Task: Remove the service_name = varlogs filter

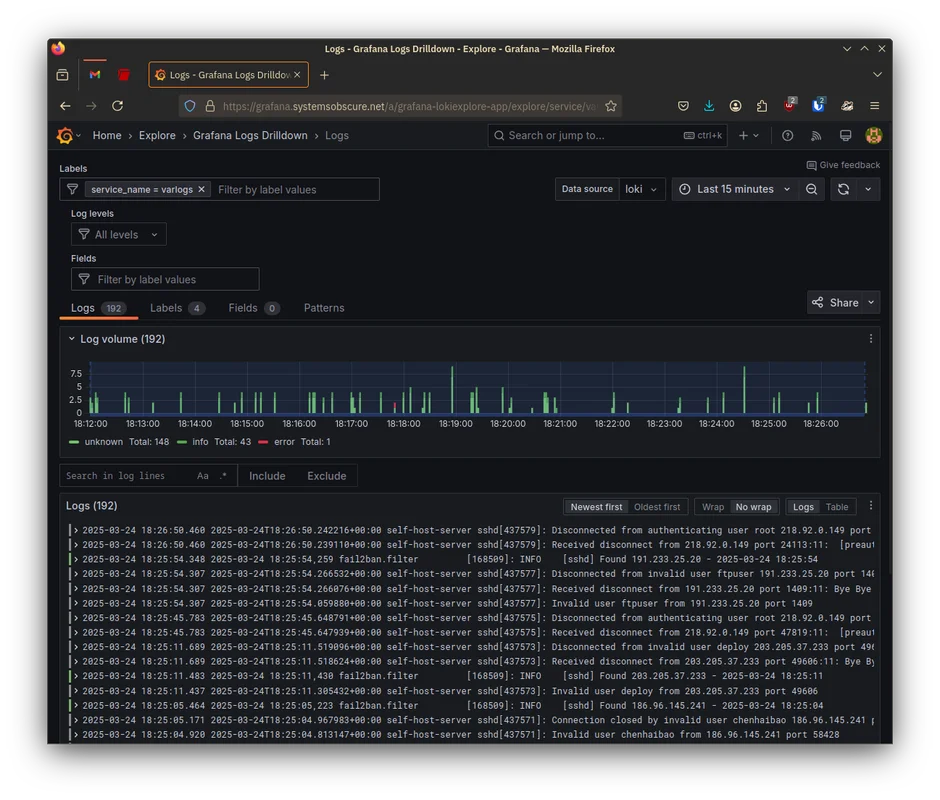Action: 201,189
